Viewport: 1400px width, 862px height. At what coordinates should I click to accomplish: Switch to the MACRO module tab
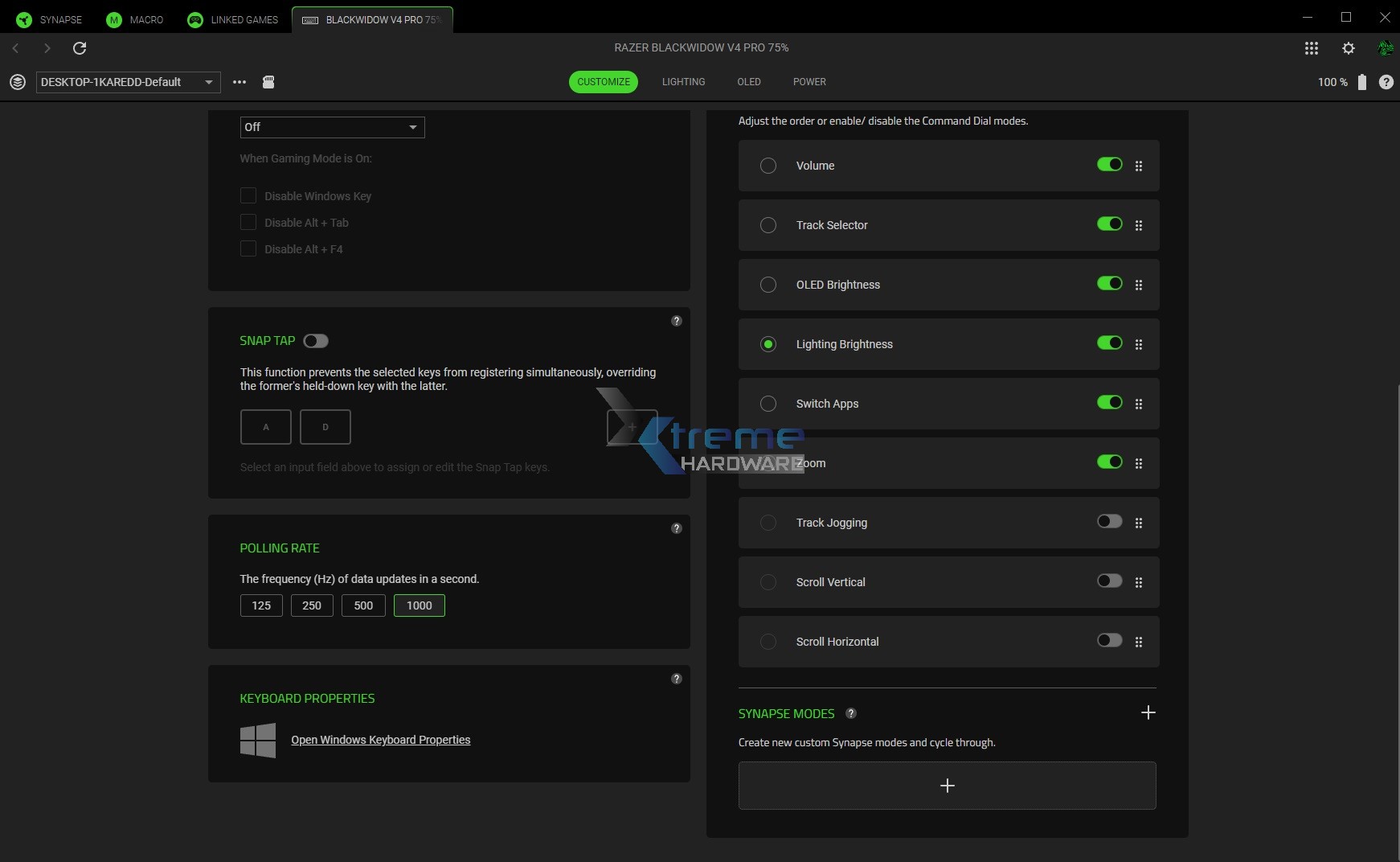pyautogui.click(x=135, y=19)
